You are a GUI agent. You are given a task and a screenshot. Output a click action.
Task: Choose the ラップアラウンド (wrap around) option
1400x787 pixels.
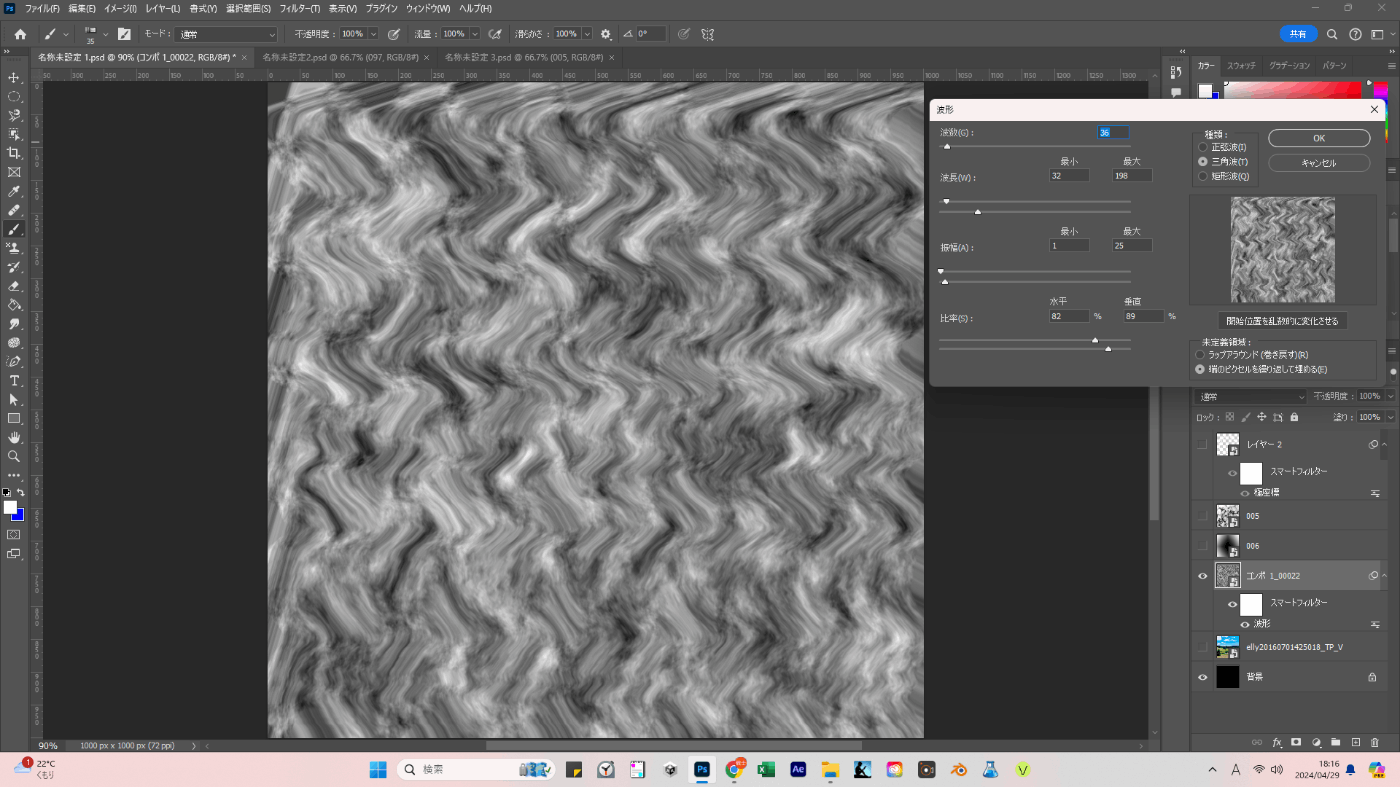pos(1201,355)
